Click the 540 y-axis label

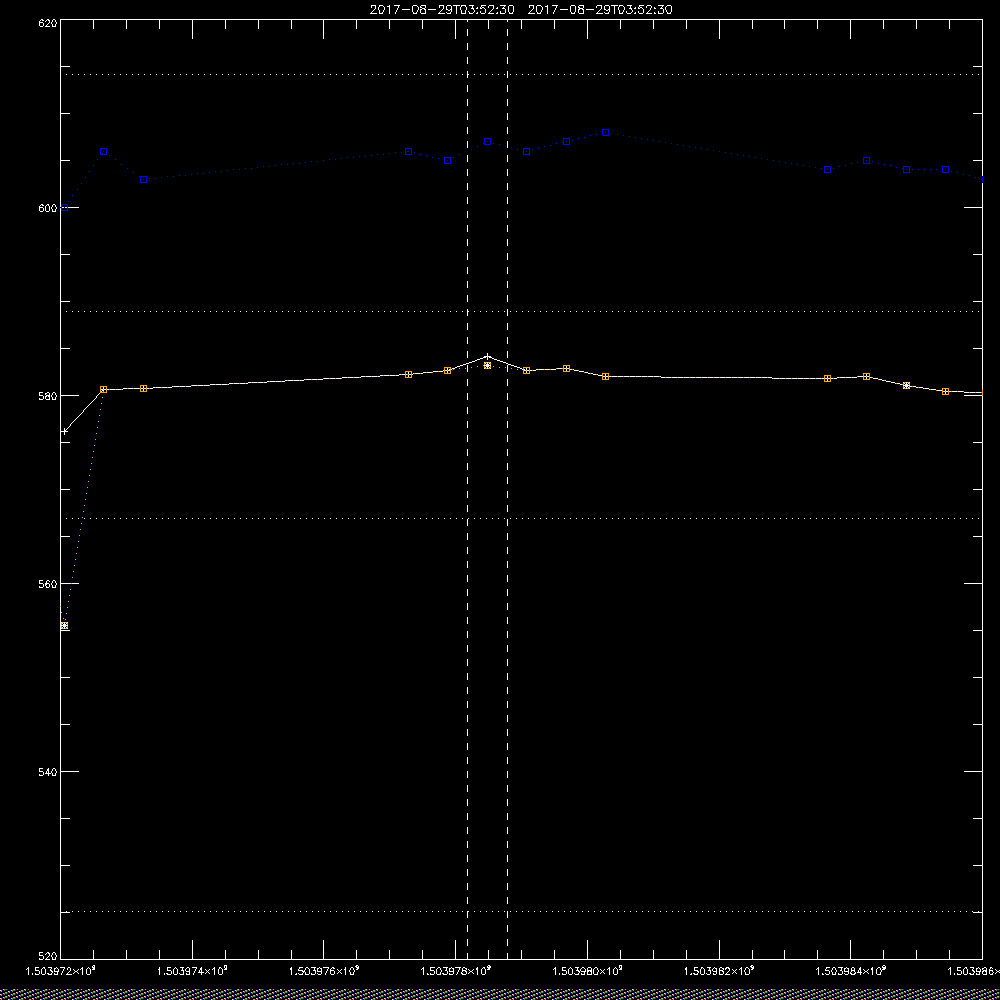(48, 772)
